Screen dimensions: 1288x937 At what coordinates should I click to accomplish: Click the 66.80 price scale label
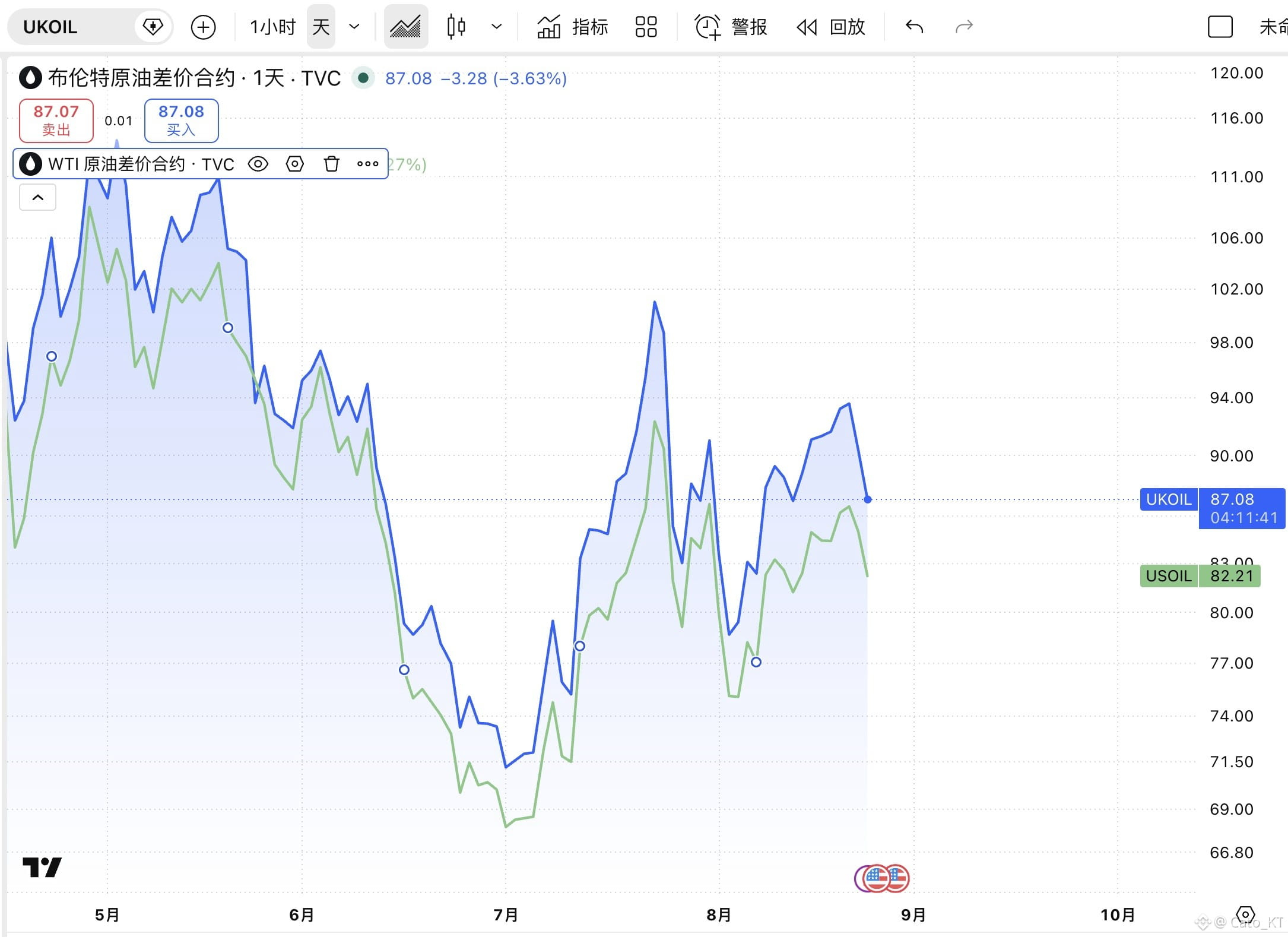1232,853
